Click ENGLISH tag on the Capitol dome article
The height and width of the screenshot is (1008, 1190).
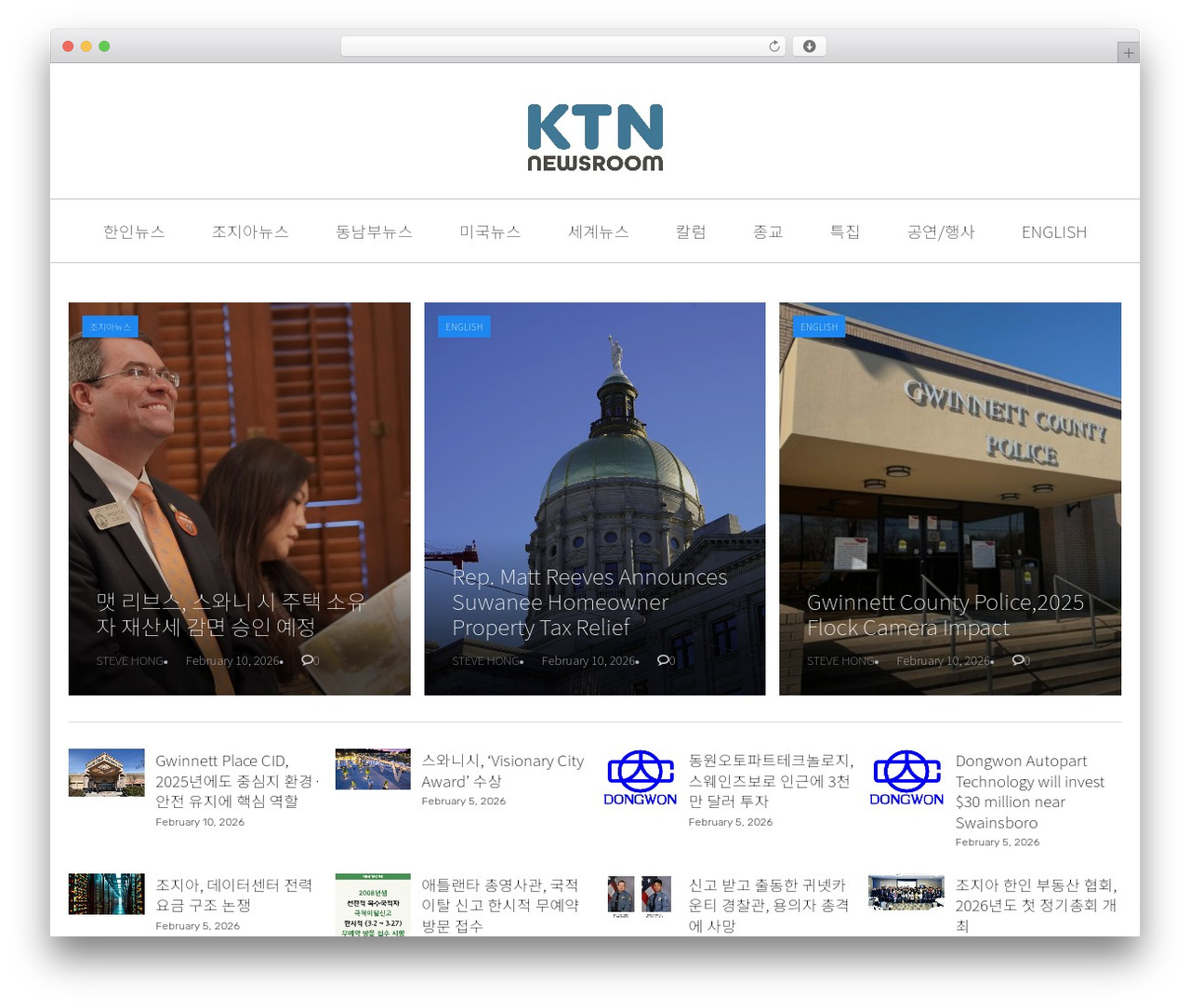coord(464,326)
